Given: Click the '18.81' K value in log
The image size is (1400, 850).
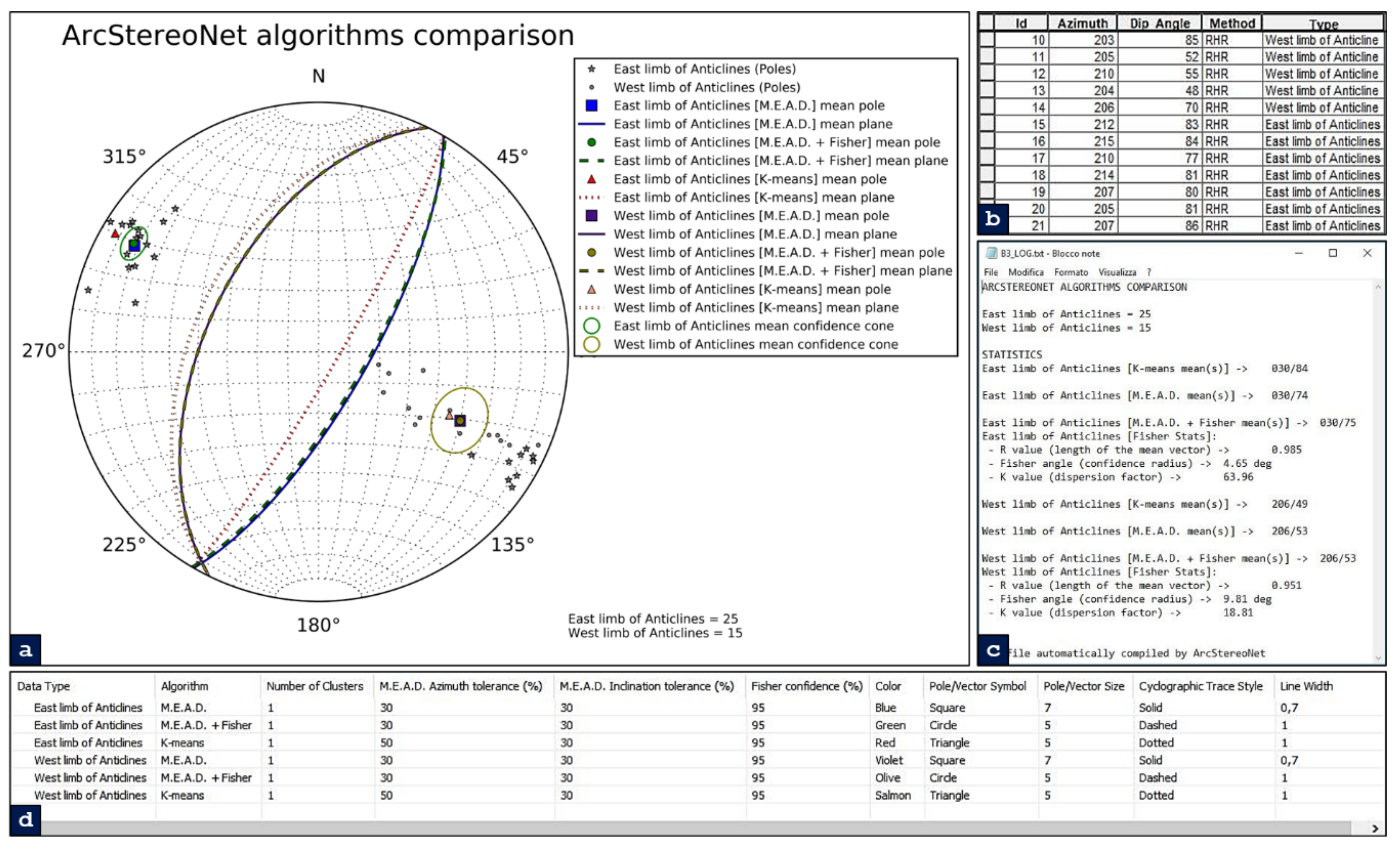Looking at the screenshot, I should (x=1238, y=612).
